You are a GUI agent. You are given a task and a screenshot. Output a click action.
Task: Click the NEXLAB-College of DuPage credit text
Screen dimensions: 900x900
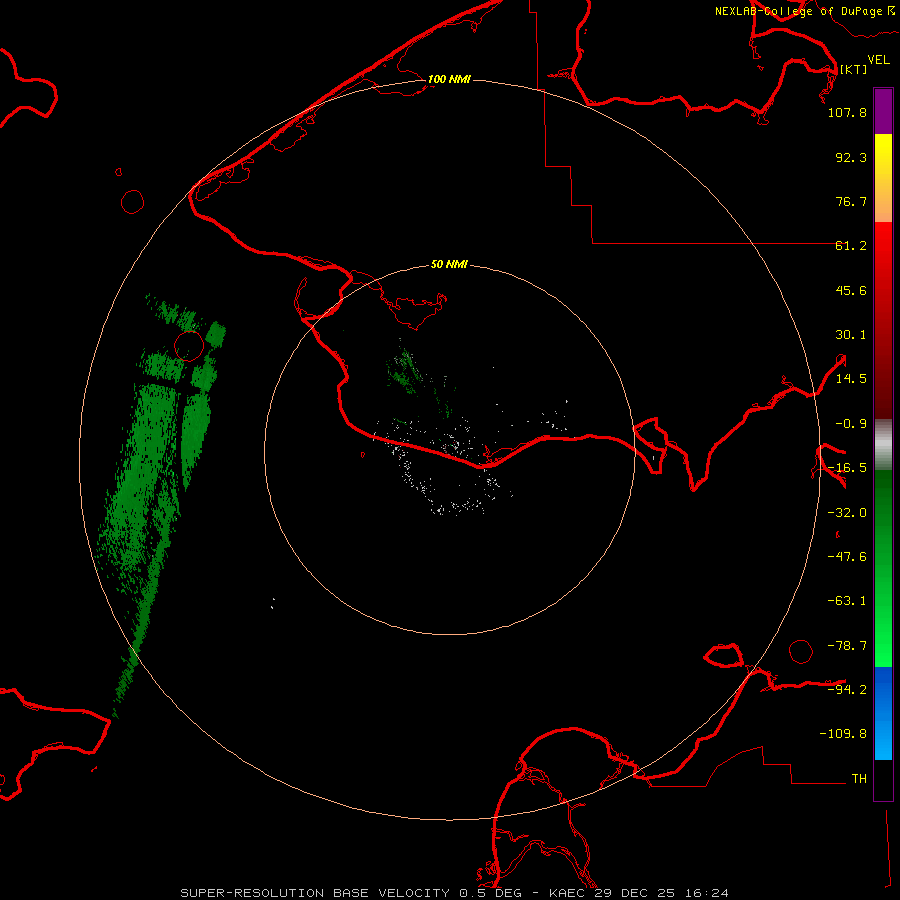tap(800, 11)
